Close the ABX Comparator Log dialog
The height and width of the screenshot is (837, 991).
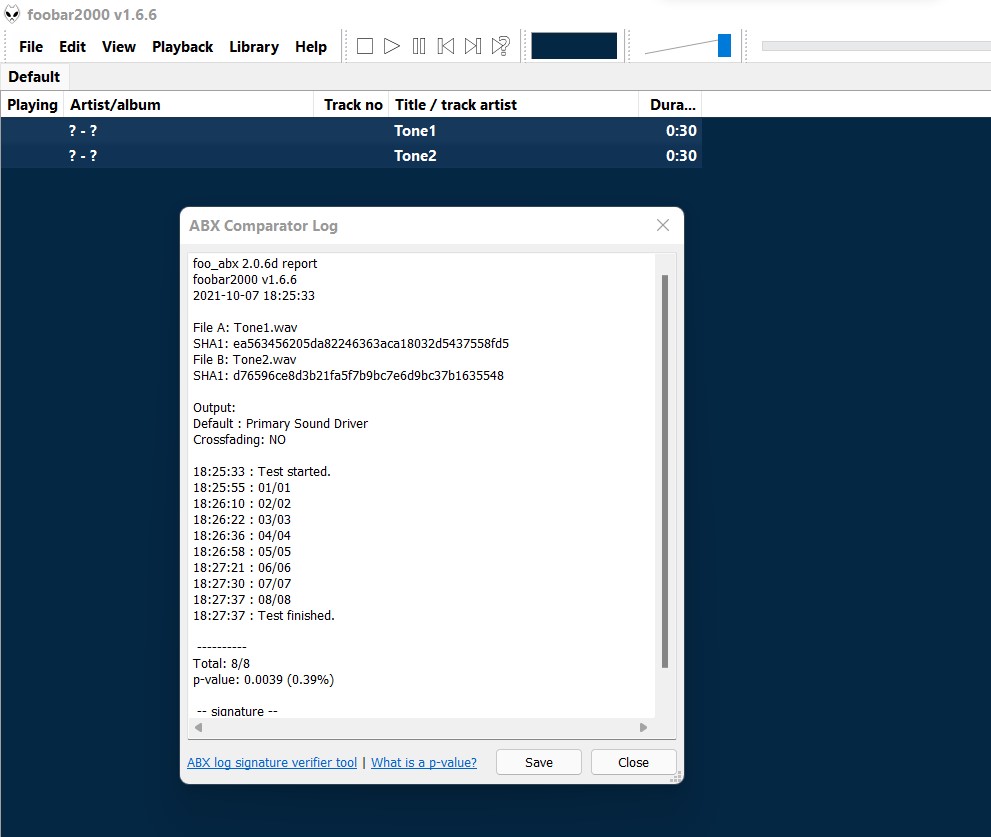pos(662,225)
